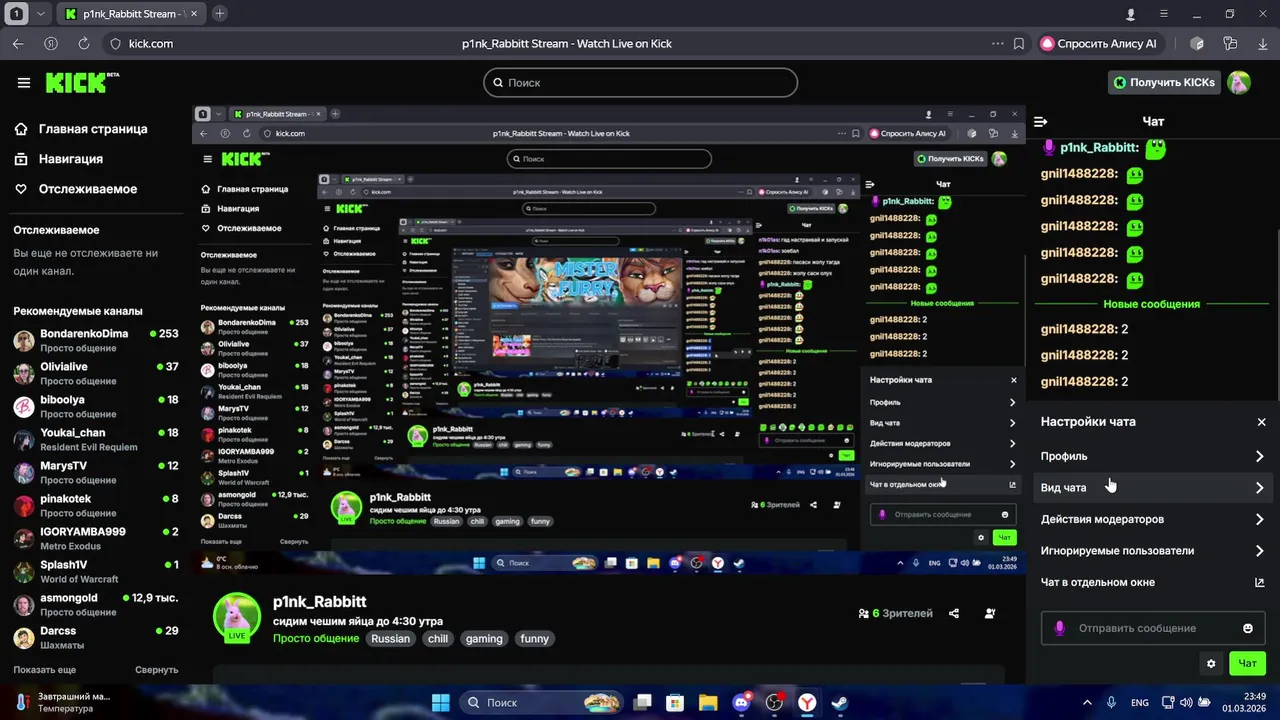Expand the Профиль chat settings submenu

[x=1153, y=456]
